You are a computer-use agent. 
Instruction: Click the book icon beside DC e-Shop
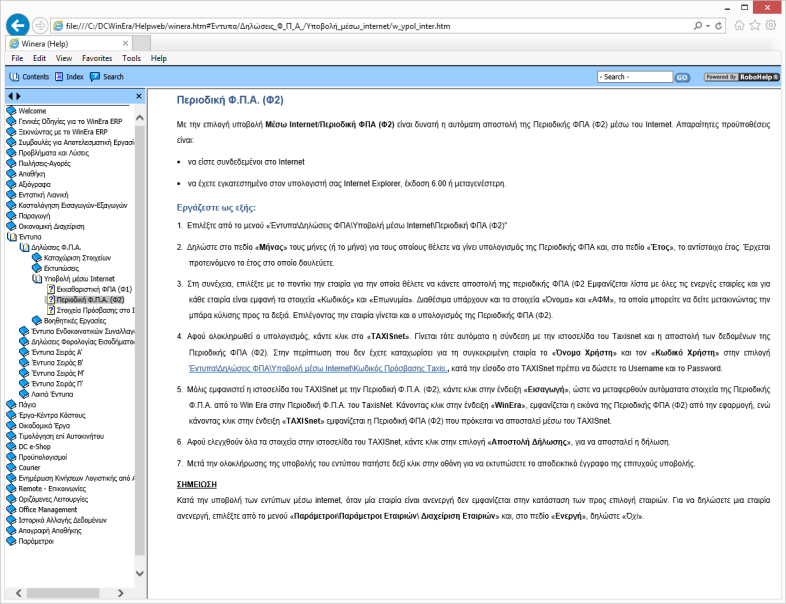point(11,447)
